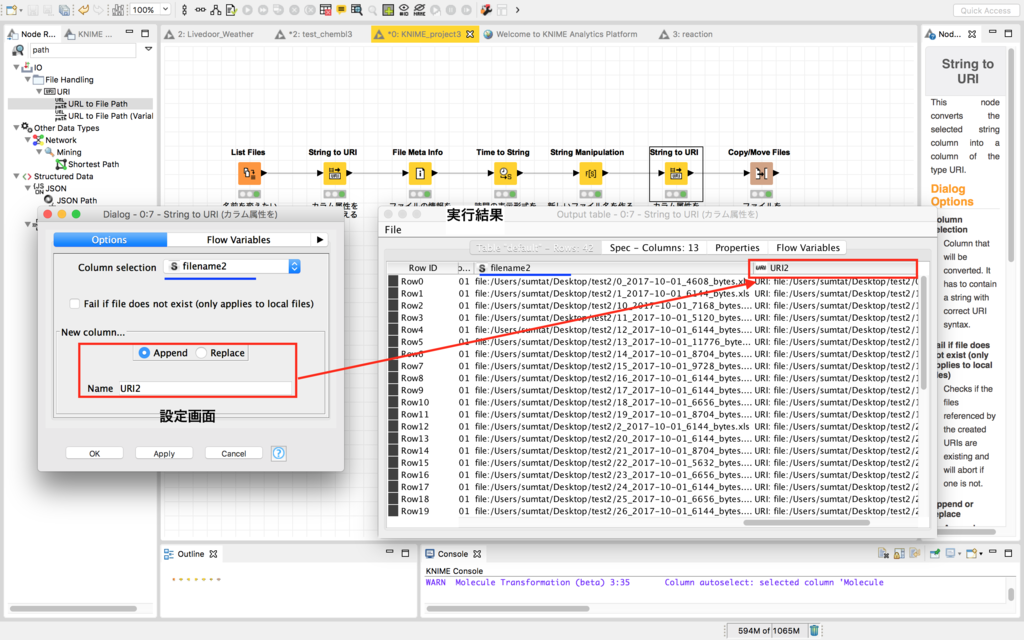Image resolution: width=1024 pixels, height=640 pixels.
Task: Click the Open Console icon
Action: 971,554
